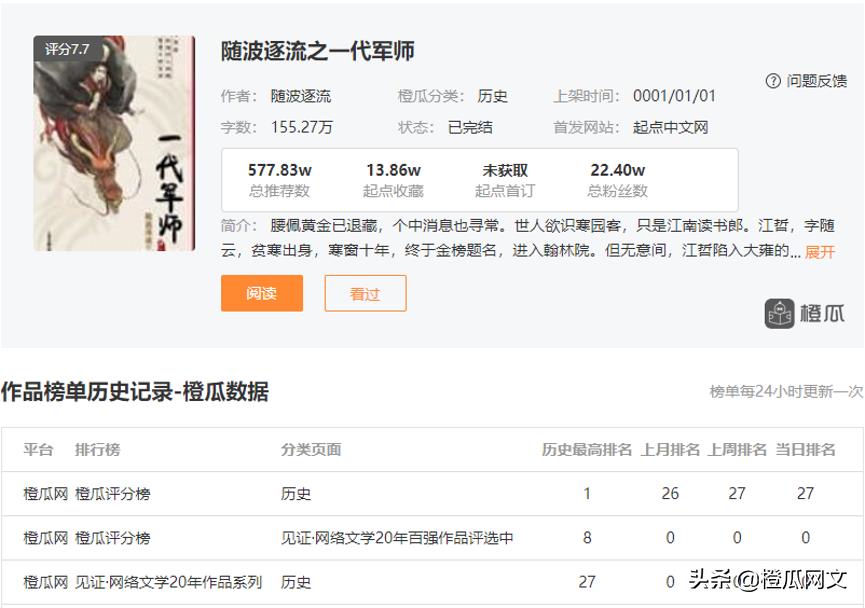Click author name 随波逐流

pos(301,96)
